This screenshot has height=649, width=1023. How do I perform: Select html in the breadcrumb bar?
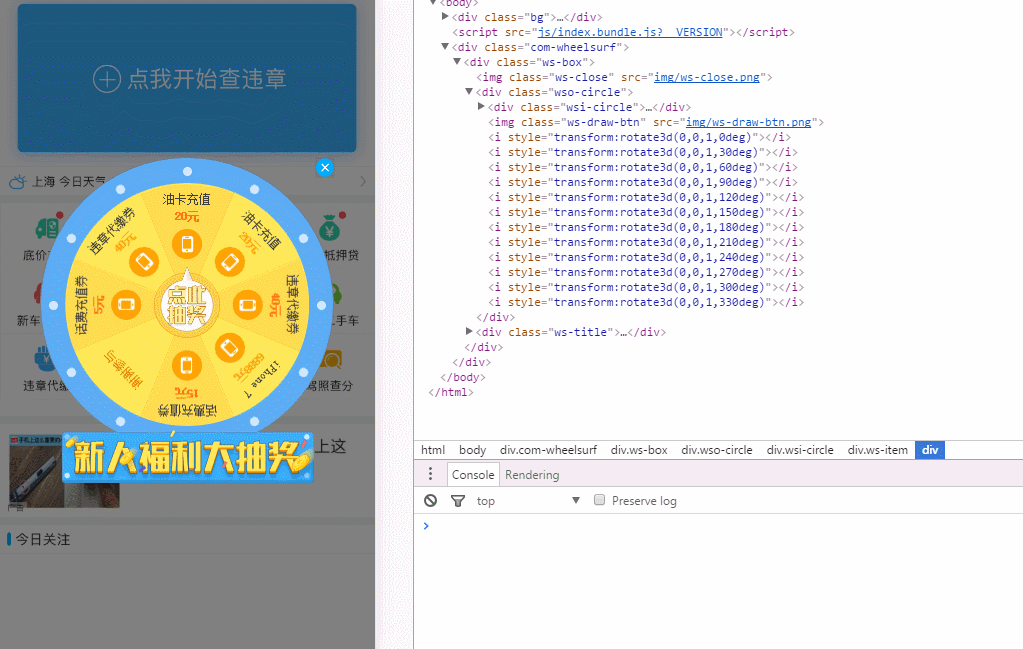433,450
